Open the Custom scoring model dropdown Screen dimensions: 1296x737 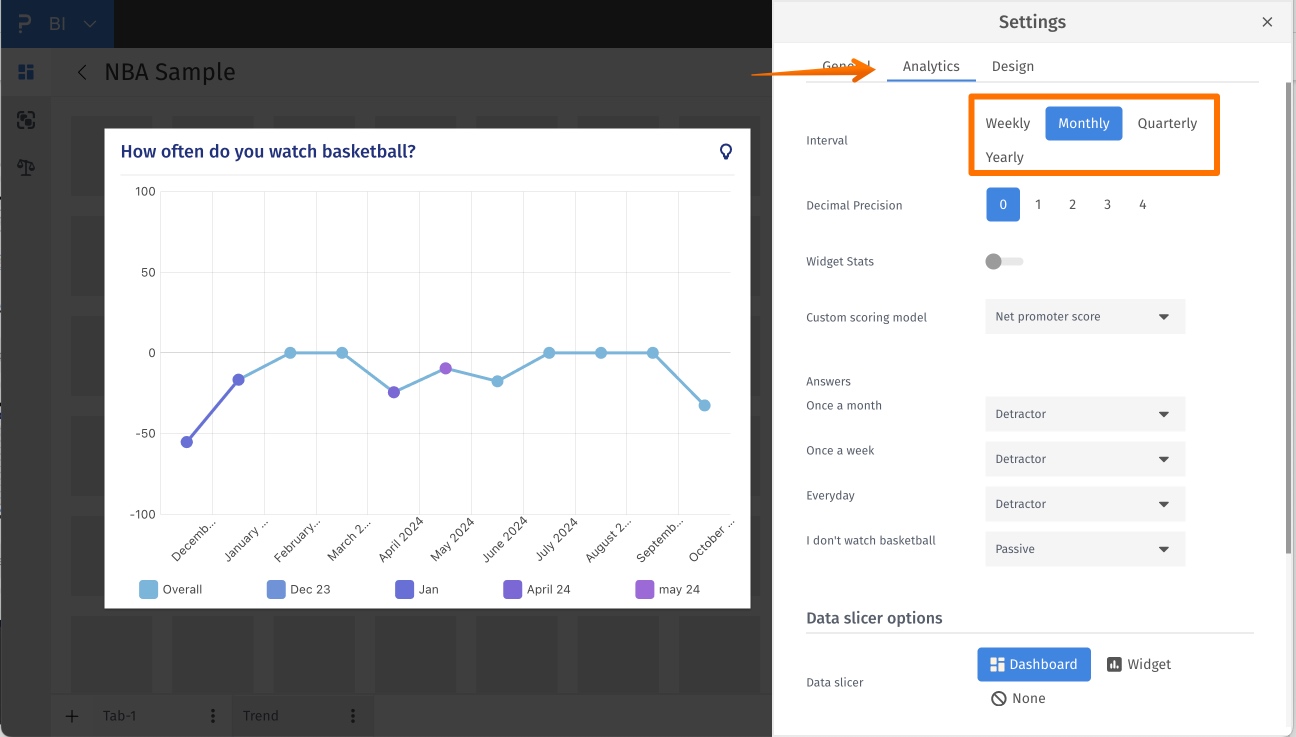click(1084, 317)
